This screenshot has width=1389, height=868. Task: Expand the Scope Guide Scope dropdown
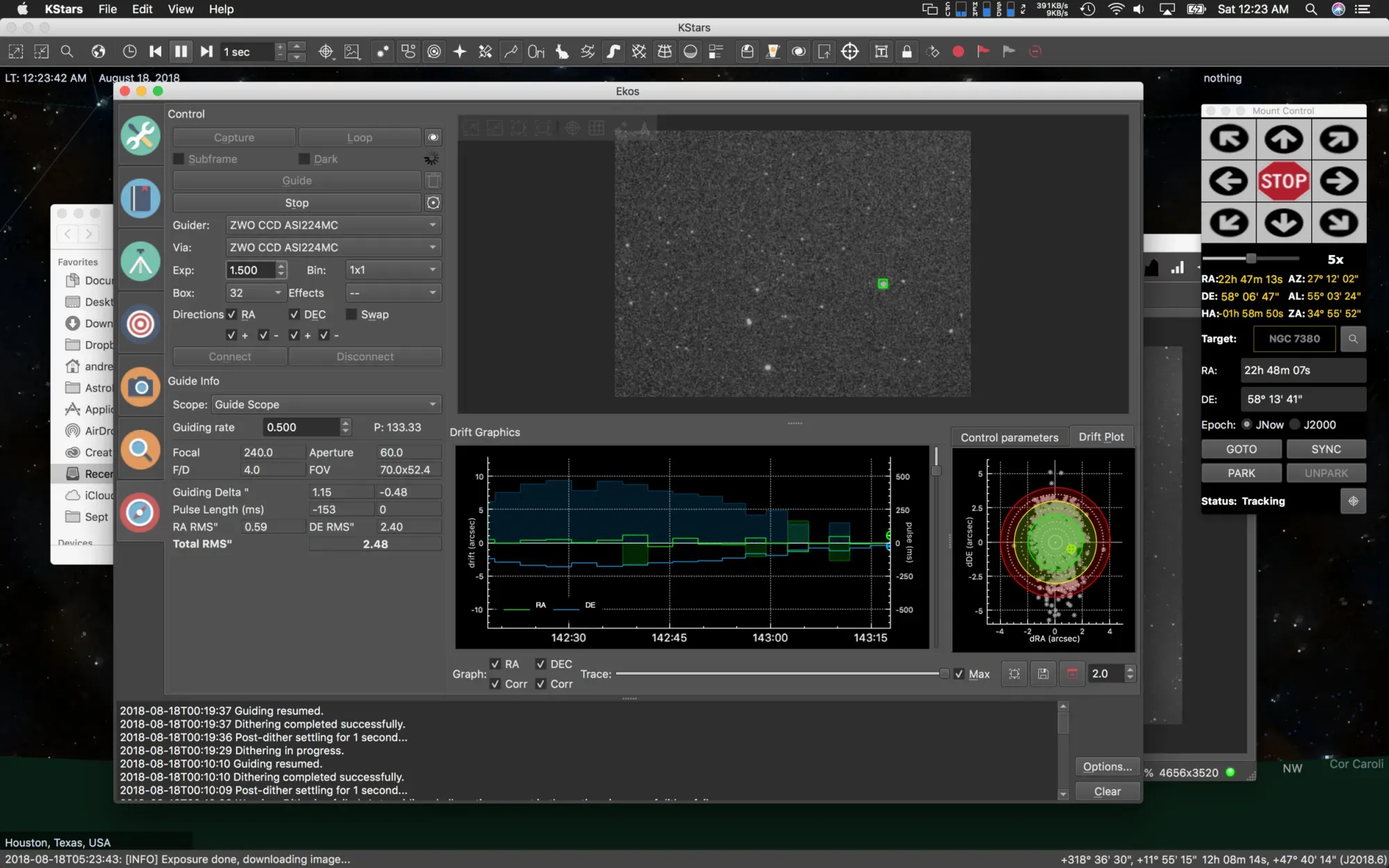[325, 404]
